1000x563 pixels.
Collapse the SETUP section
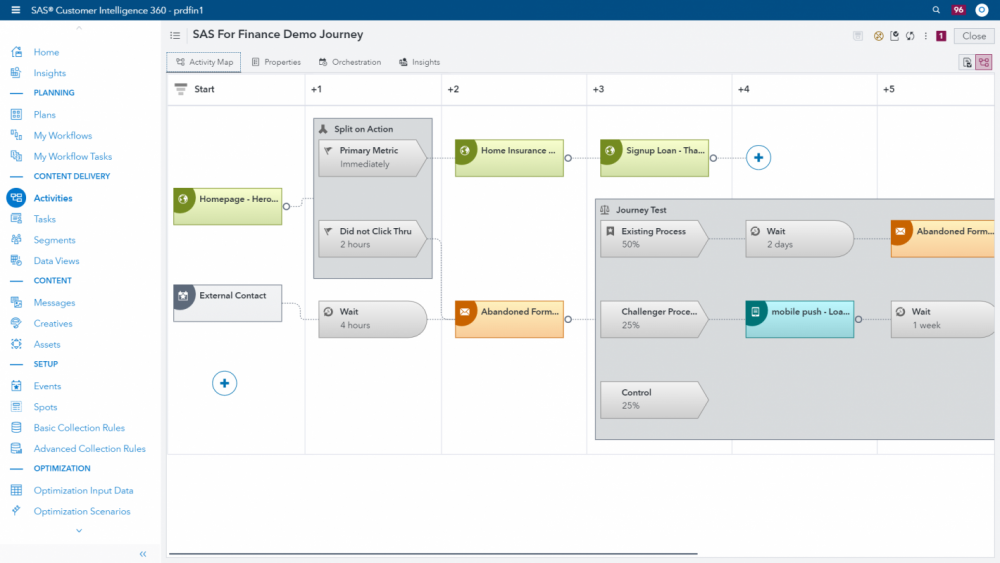point(17,364)
